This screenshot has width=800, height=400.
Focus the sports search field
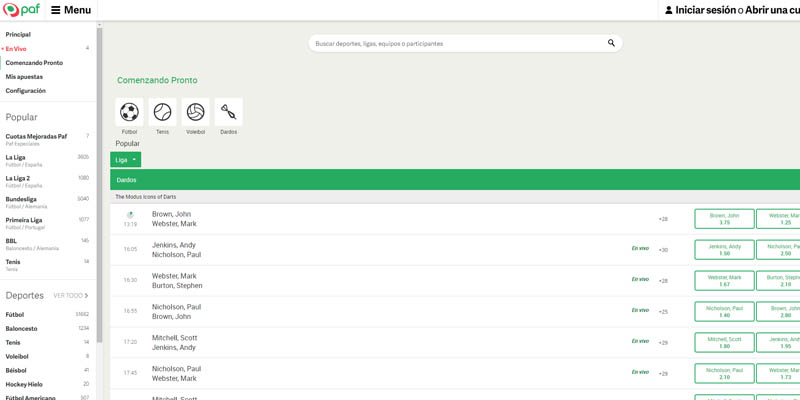click(x=465, y=43)
